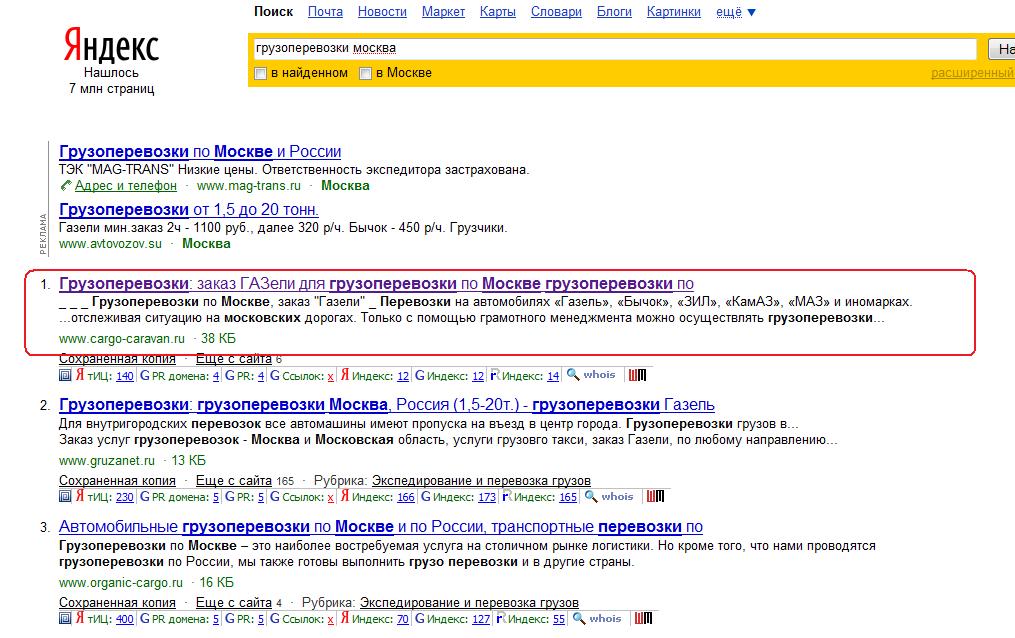The height and width of the screenshot is (638, 1015).
Task: Open the organic-cargo.ru rubric 'Экспедирование и перевозка грузов'
Action: pos(469,602)
